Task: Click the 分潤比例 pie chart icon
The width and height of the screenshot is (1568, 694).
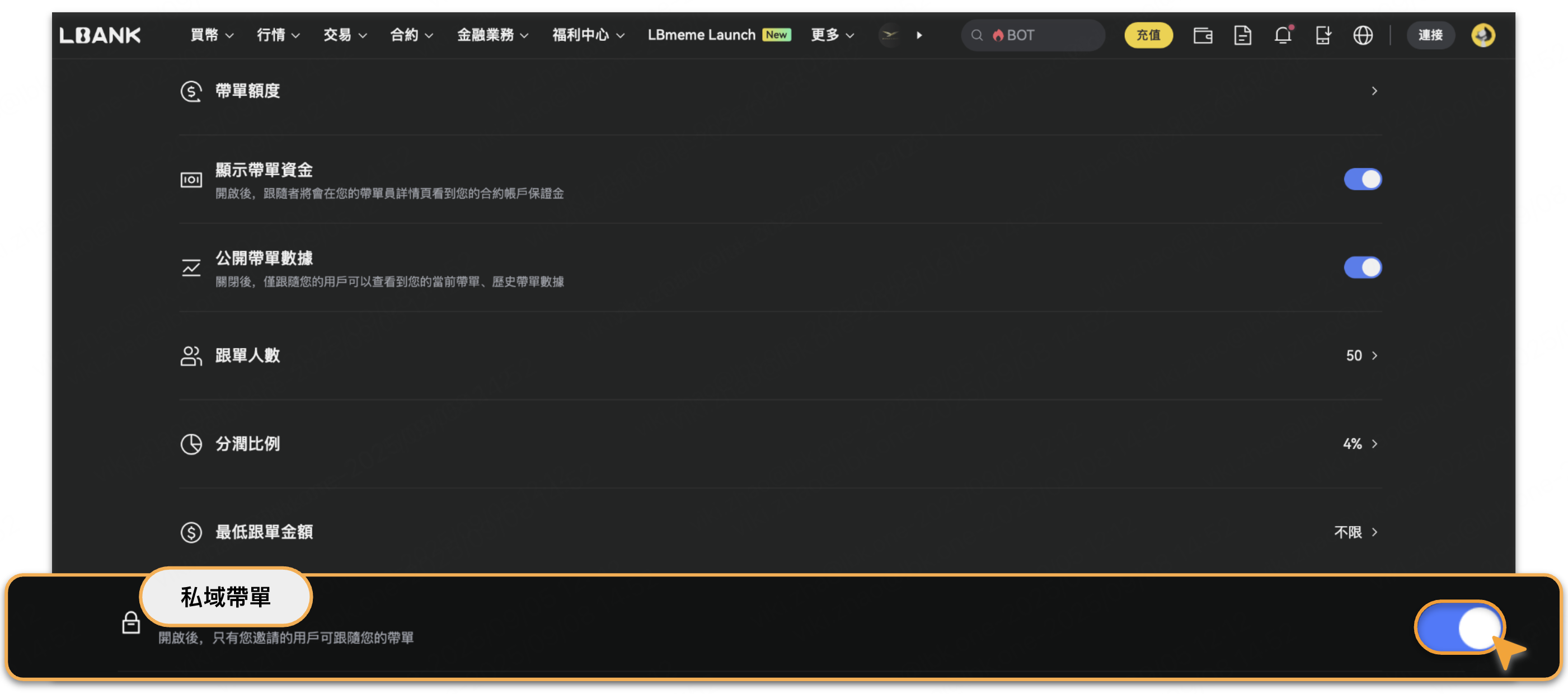Action: [x=191, y=444]
